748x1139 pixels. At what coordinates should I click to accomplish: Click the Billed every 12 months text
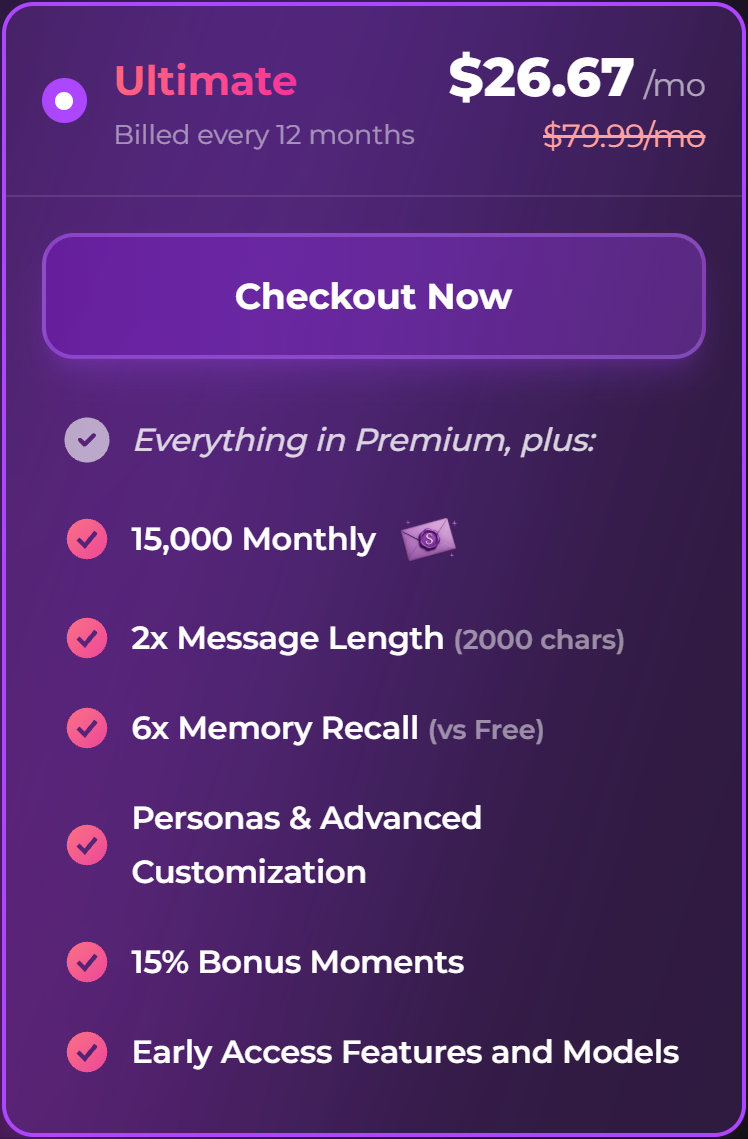[264, 135]
